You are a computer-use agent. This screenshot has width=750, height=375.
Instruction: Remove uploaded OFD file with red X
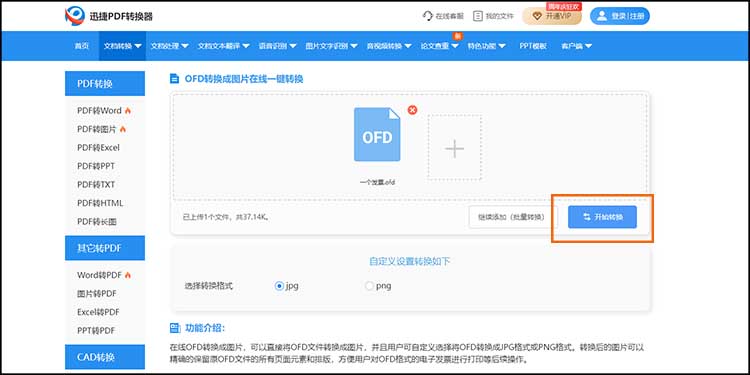click(x=412, y=110)
